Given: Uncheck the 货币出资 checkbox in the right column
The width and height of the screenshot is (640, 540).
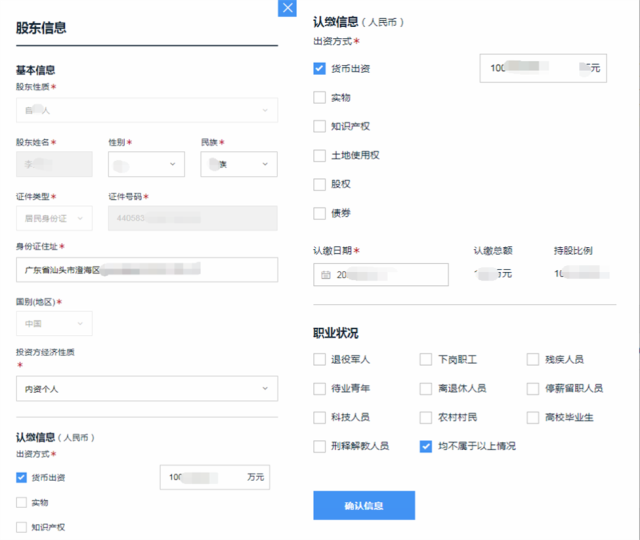Looking at the screenshot, I should coord(319,69).
